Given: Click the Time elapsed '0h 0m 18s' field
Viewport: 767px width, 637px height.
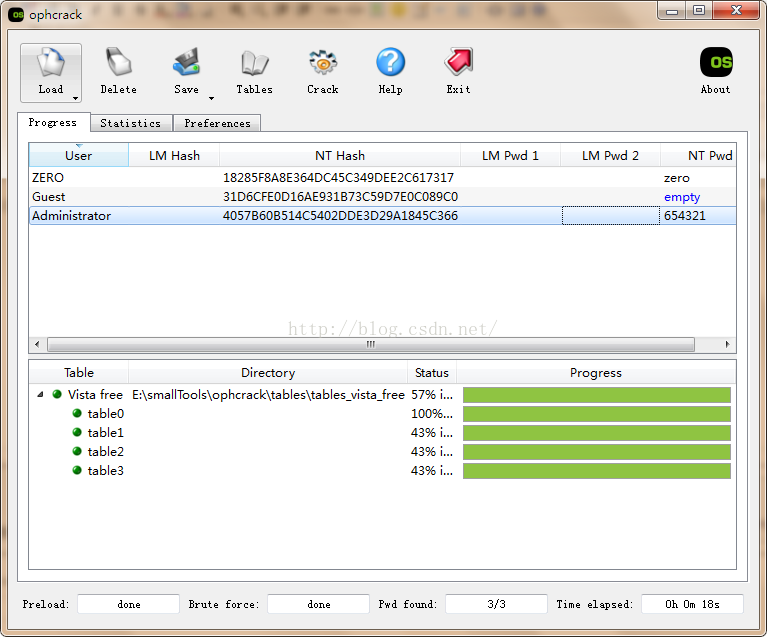Looking at the screenshot, I should (692, 604).
